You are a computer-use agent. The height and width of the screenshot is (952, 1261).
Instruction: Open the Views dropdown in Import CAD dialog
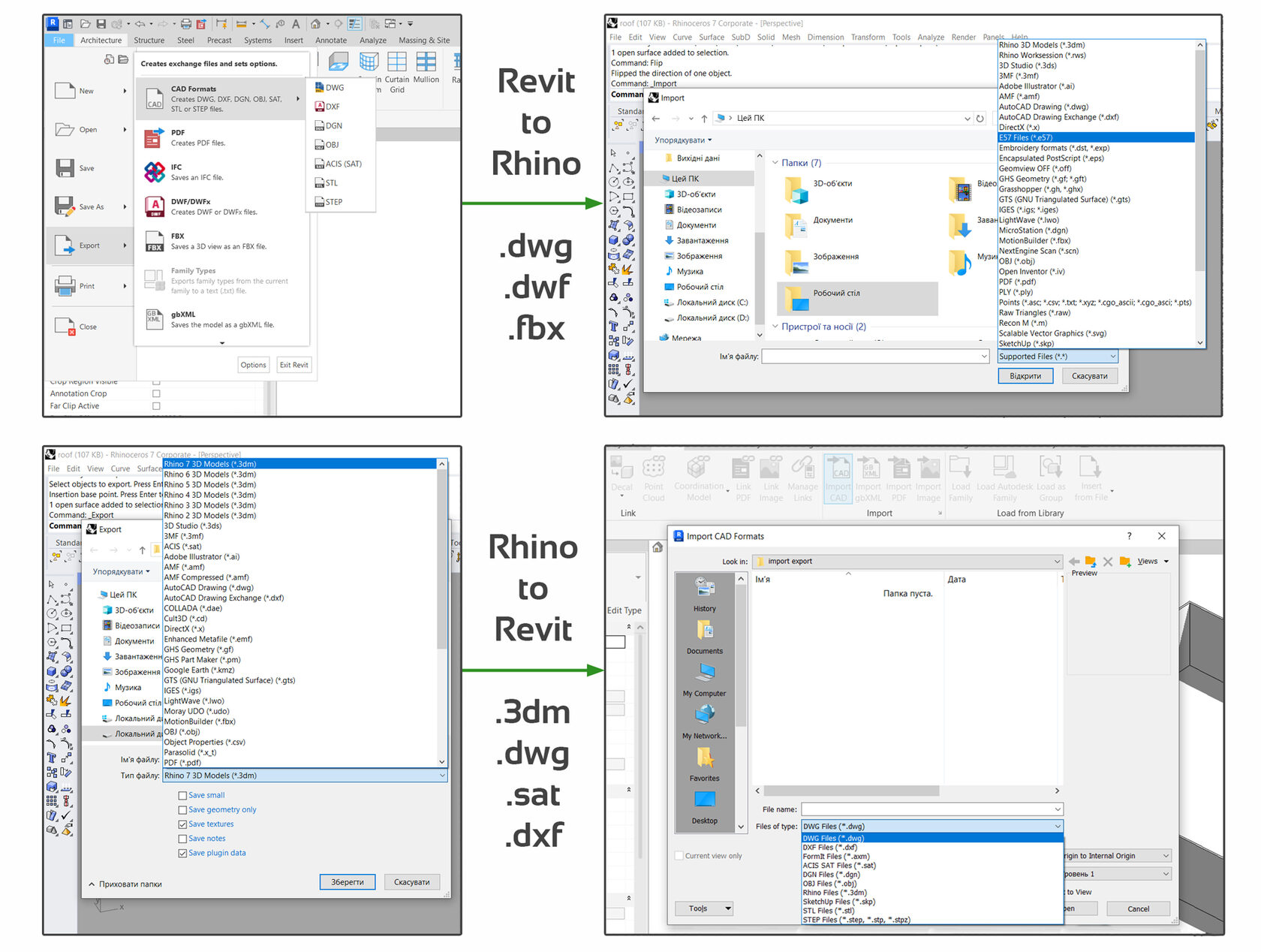pos(1152,562)
